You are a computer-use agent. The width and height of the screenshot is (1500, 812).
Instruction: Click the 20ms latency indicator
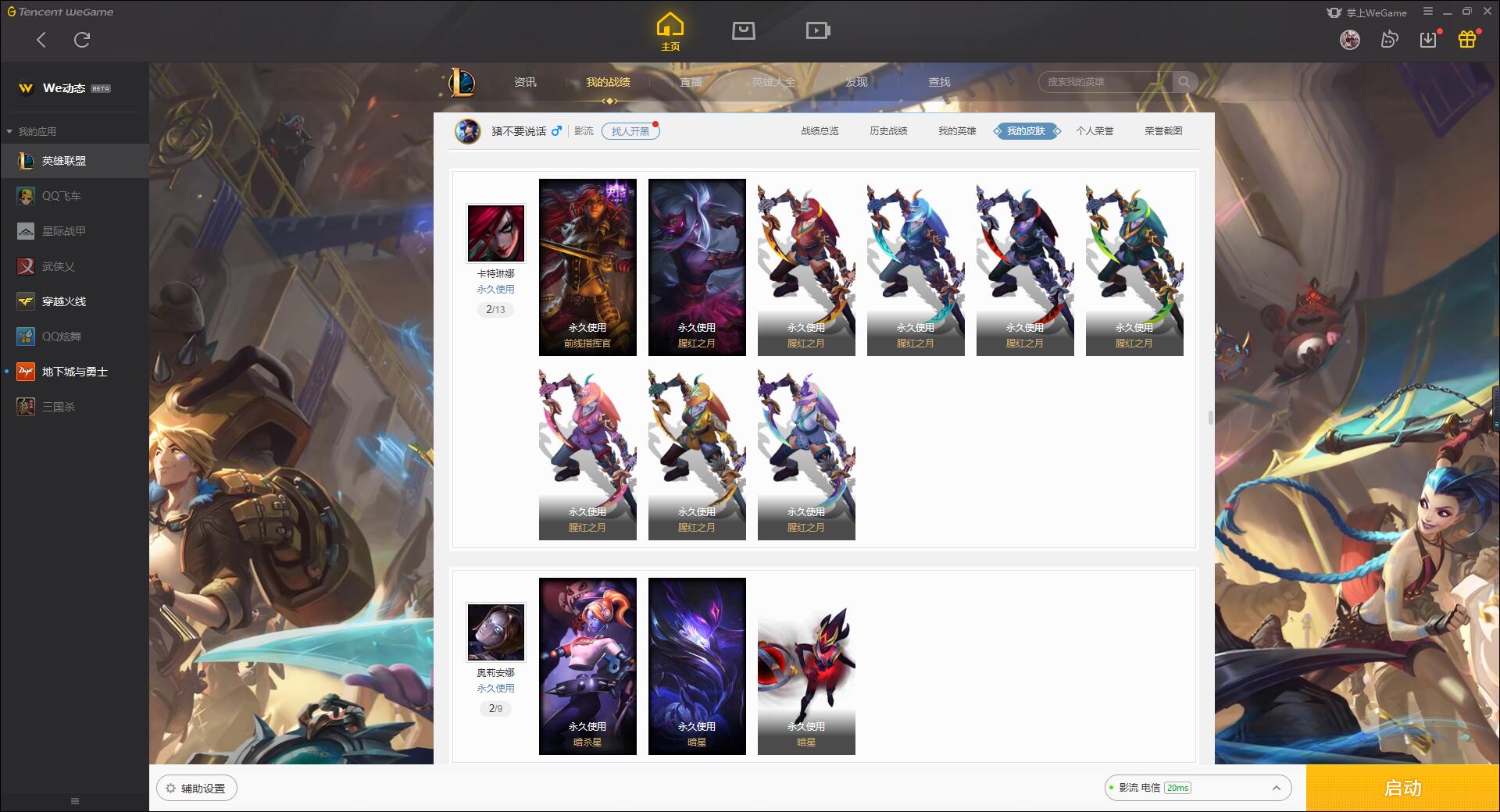click(x=1177, y=788)
